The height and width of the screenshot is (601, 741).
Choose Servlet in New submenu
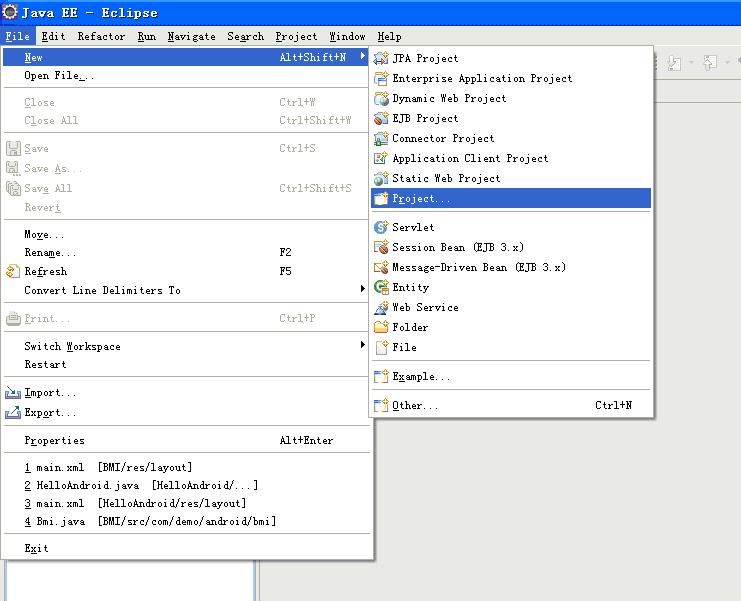[x=511, y=227]
